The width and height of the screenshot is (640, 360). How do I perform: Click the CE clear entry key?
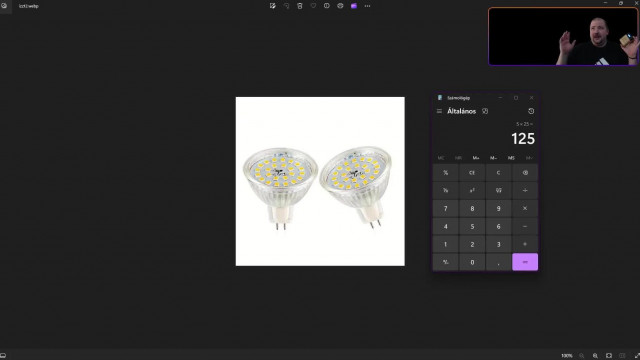(472, 173)
